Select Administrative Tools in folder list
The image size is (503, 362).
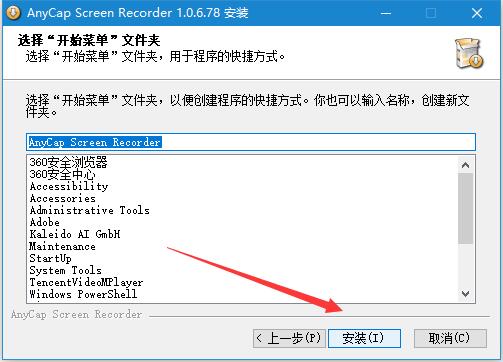90,210
